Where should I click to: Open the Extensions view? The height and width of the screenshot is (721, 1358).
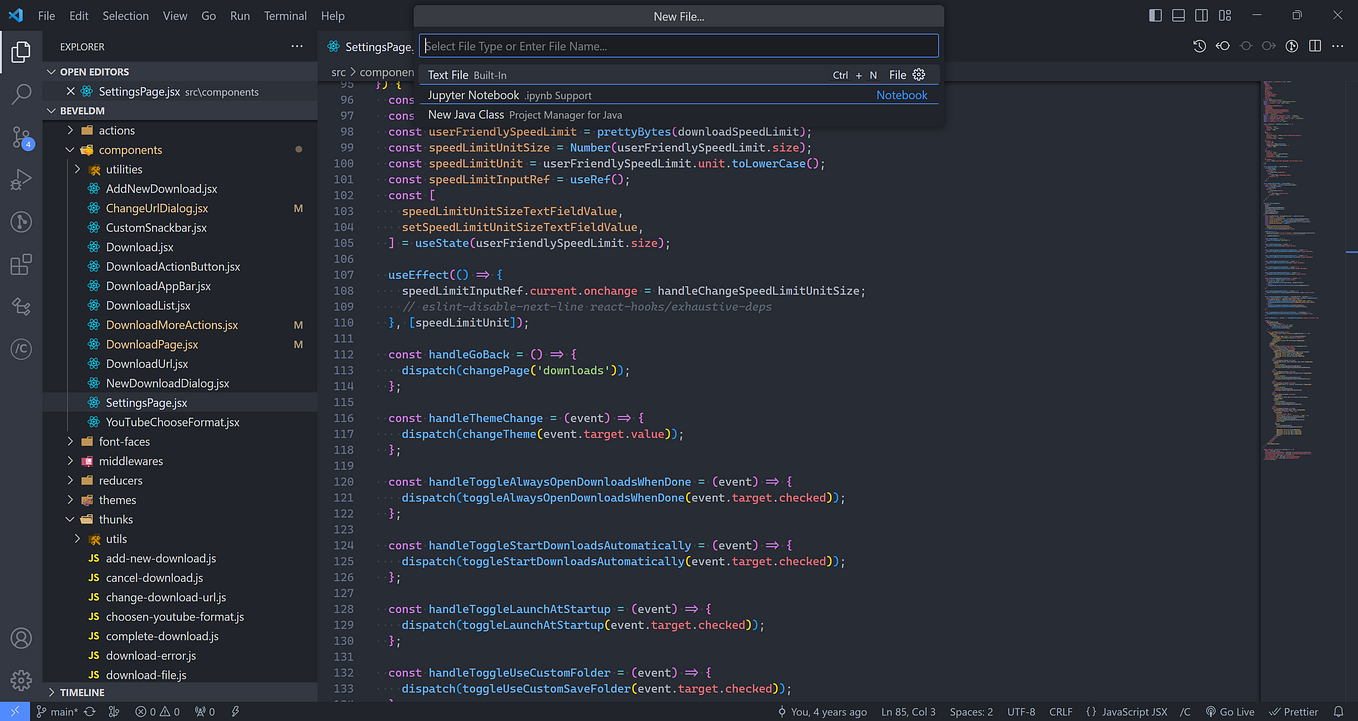(21, 264)
